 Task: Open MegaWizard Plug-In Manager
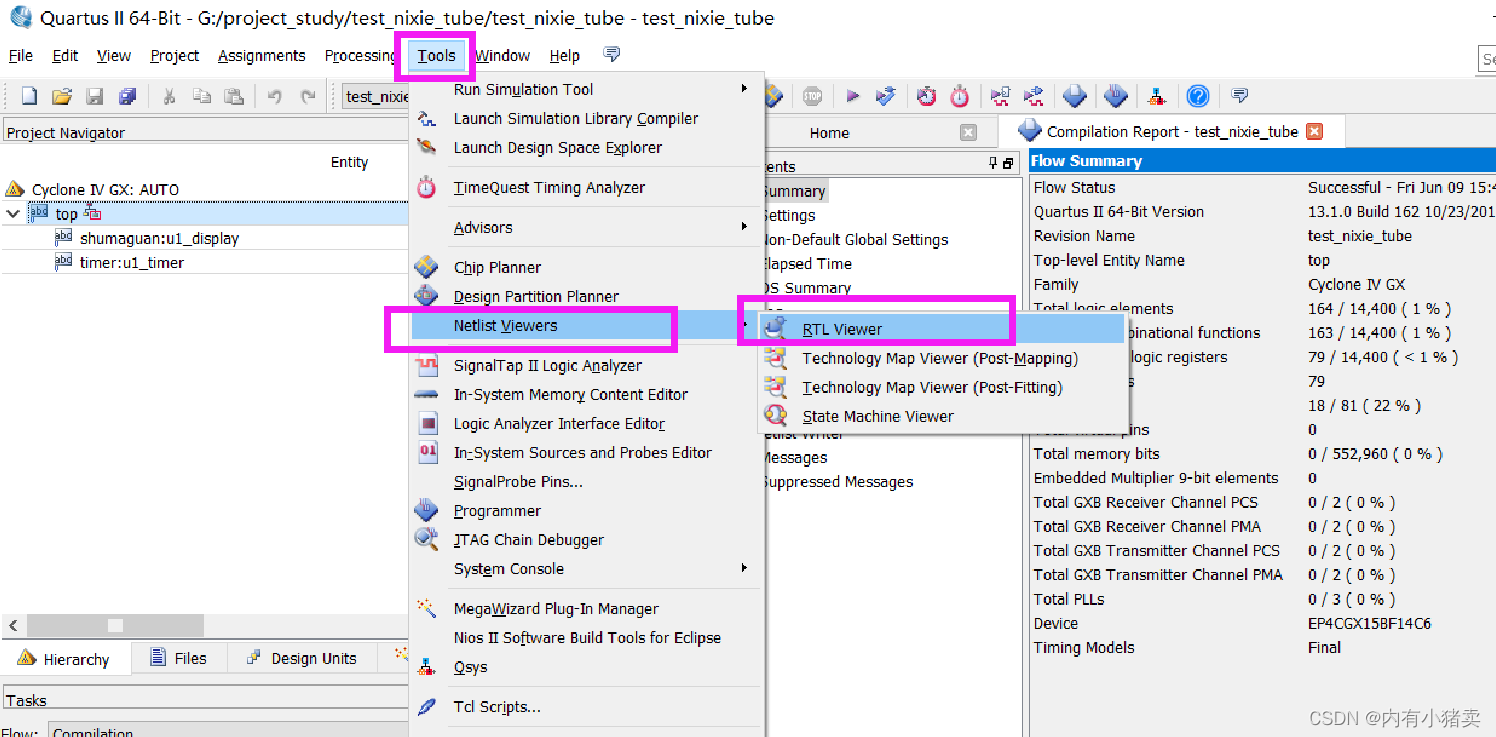tap(587, 608)
